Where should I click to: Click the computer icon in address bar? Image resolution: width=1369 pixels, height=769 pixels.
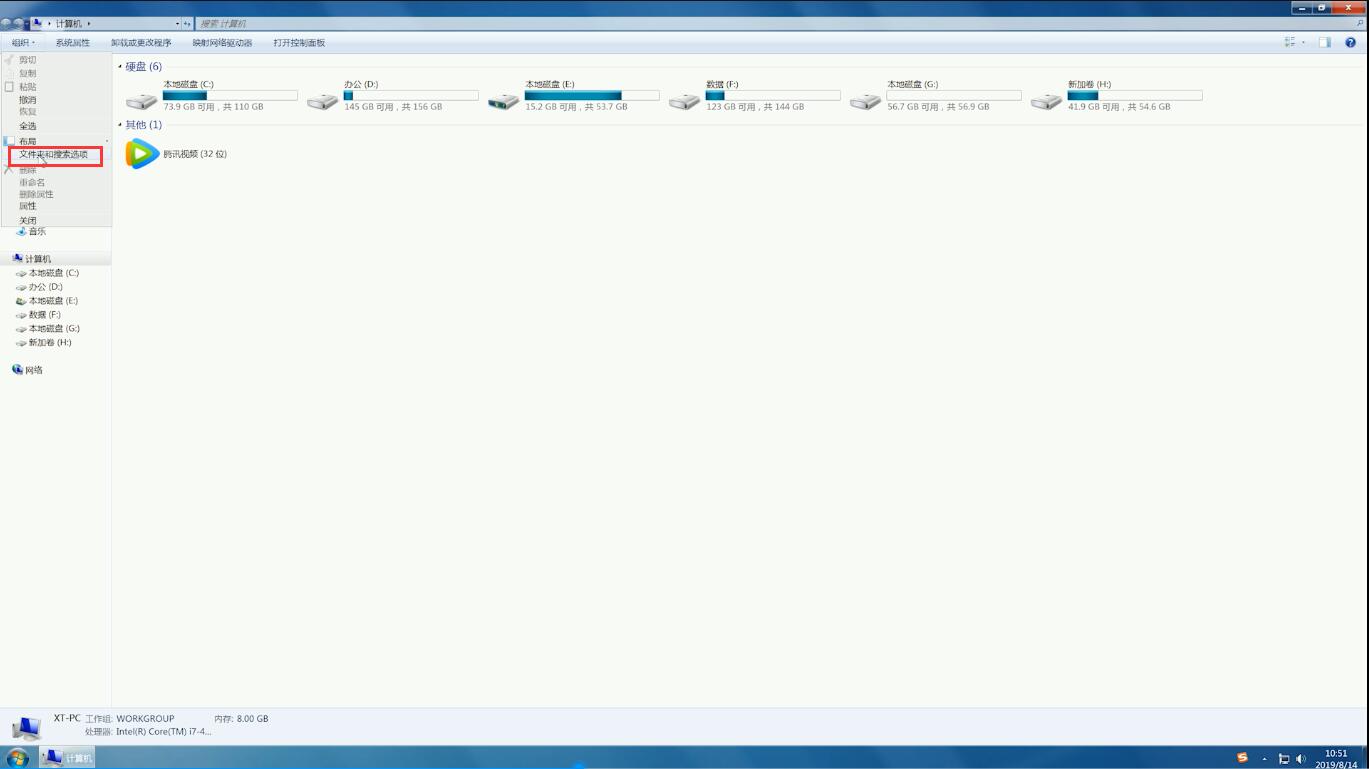pos(38,23)
